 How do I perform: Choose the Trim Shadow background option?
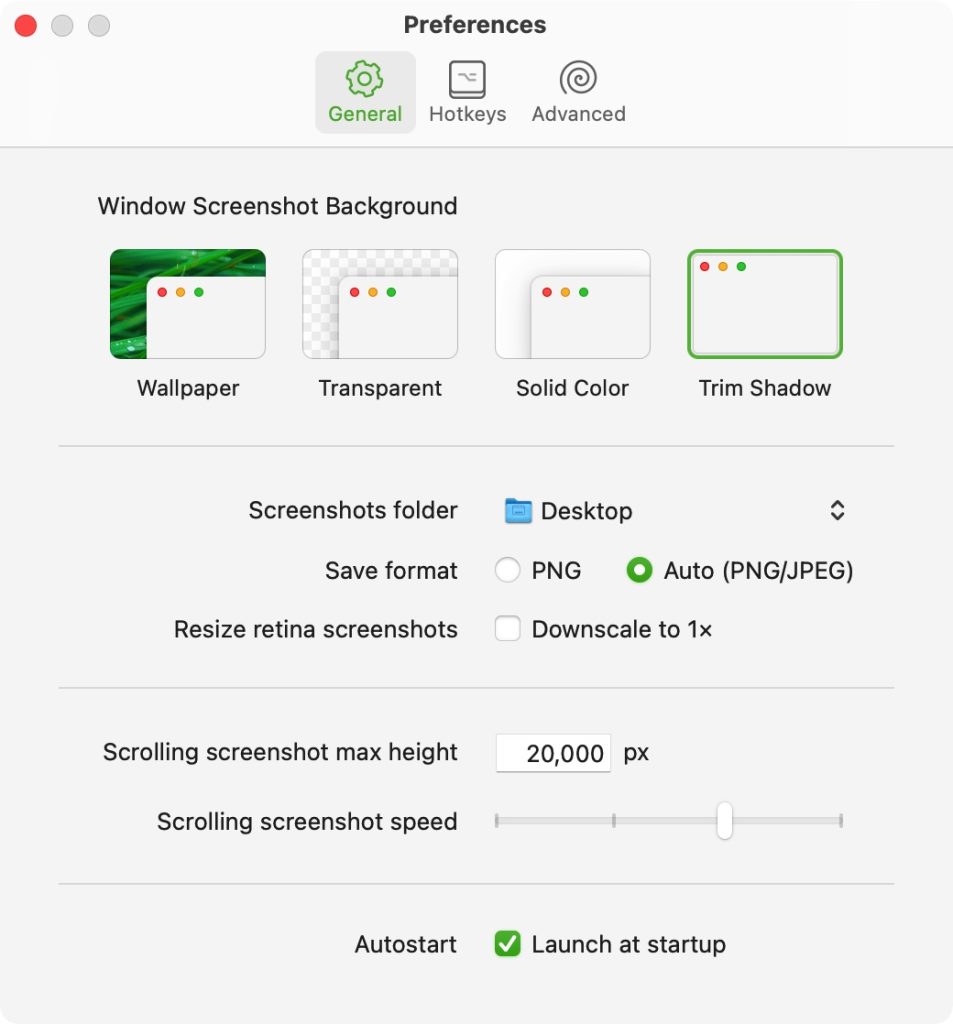coord(765,304)
